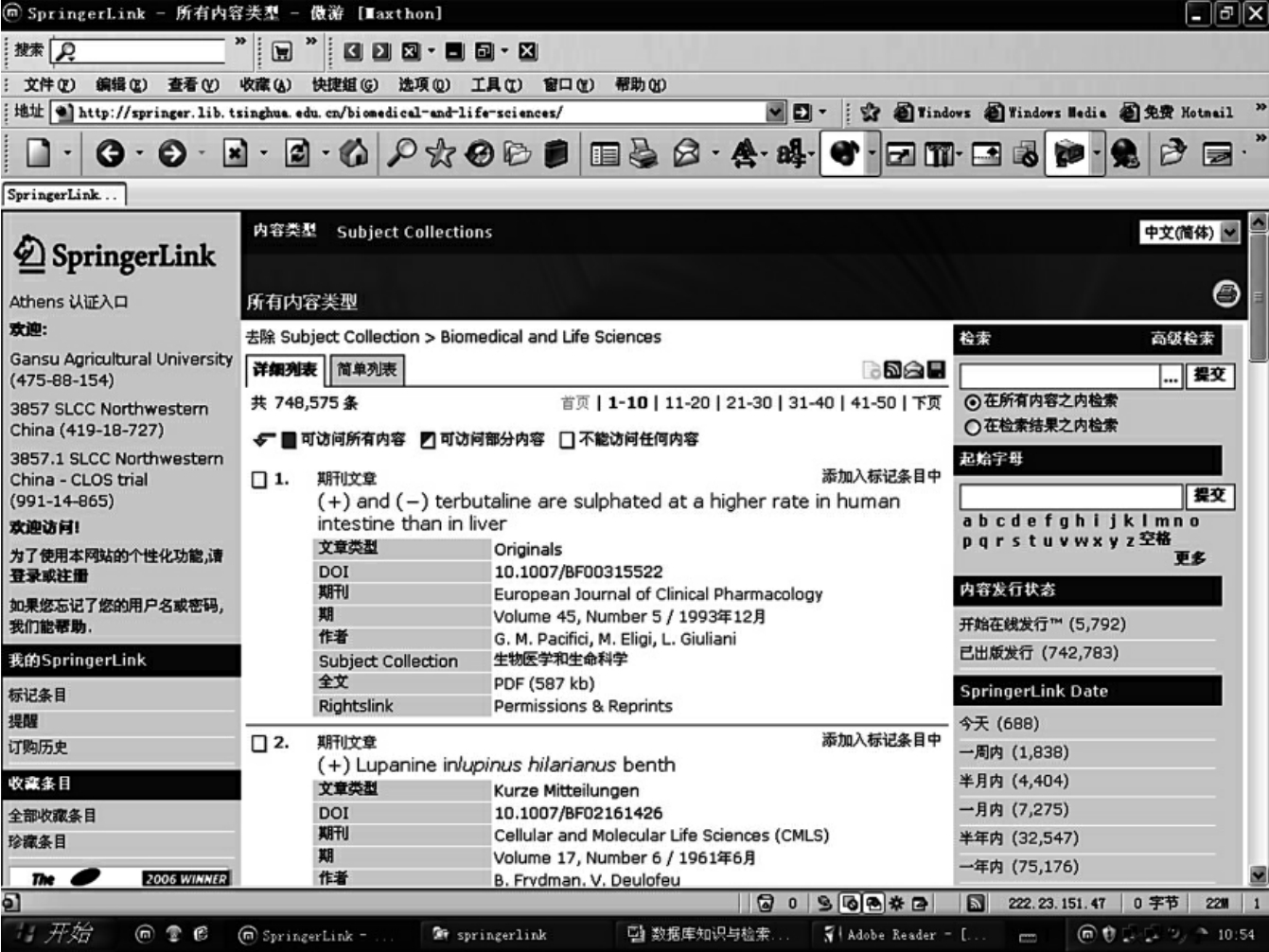Open Favorites with the star toolbar icon
The image size is (1269, 952).
tap(440, 153)
